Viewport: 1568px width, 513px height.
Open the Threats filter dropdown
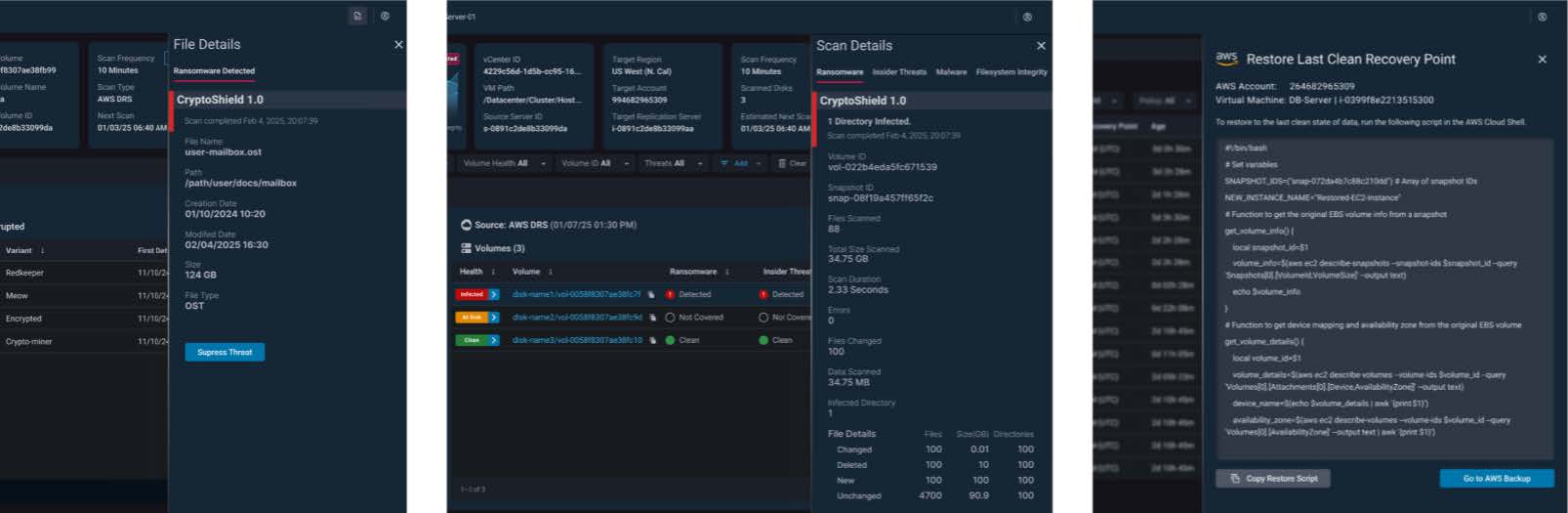pos(674,163)
